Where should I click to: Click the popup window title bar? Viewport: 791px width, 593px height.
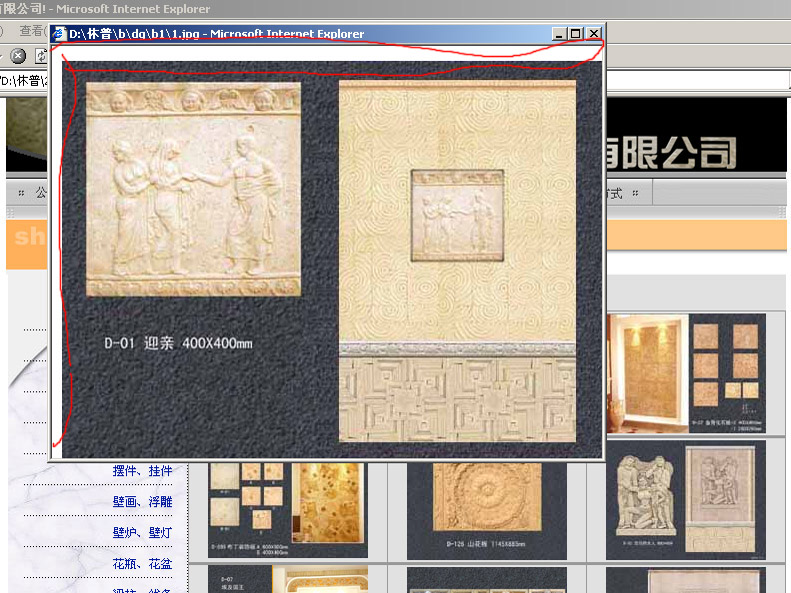(x=300, y=34)
